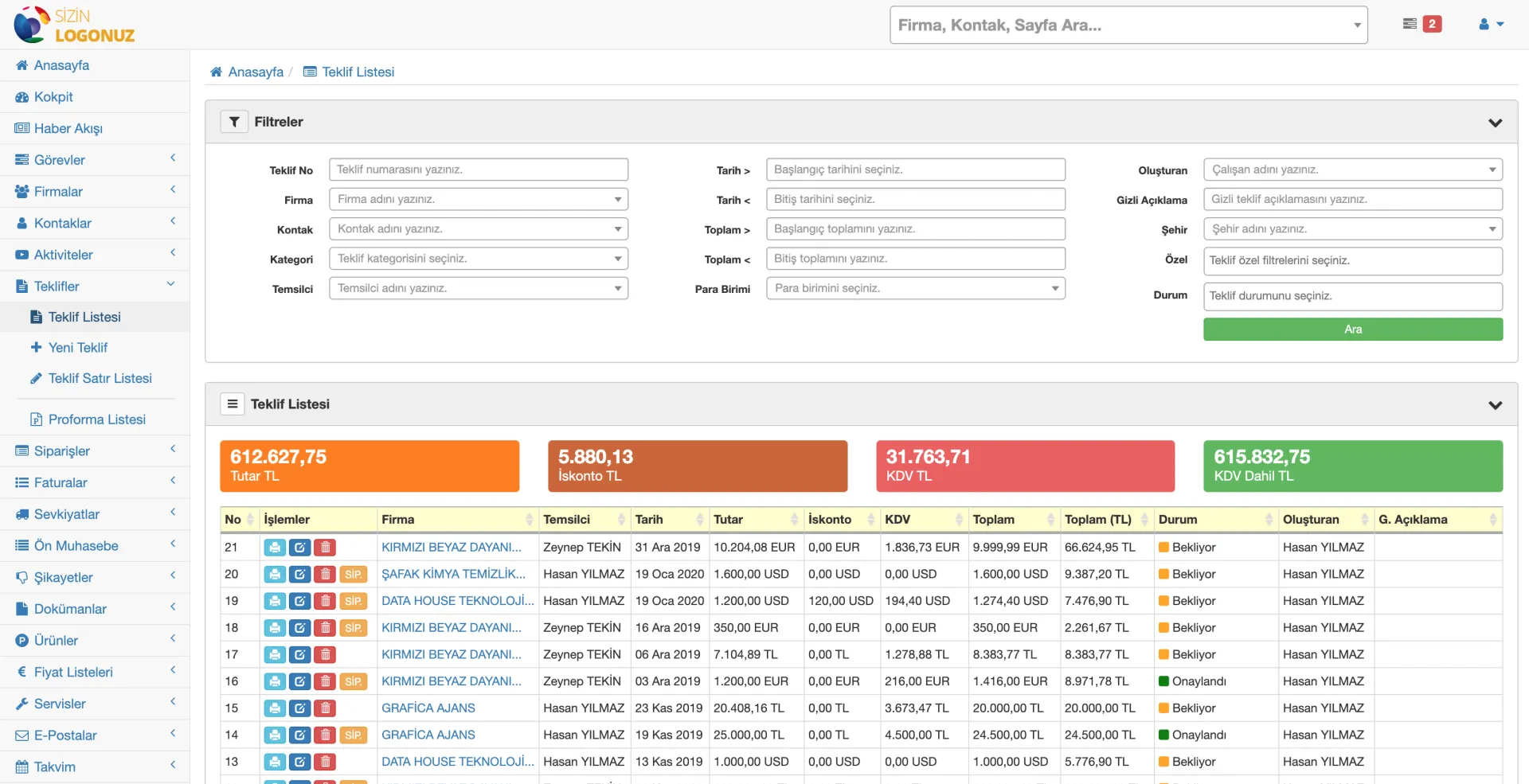
Task: Click the filter funnel icon in Filtreler header
Action: [234, 122]
